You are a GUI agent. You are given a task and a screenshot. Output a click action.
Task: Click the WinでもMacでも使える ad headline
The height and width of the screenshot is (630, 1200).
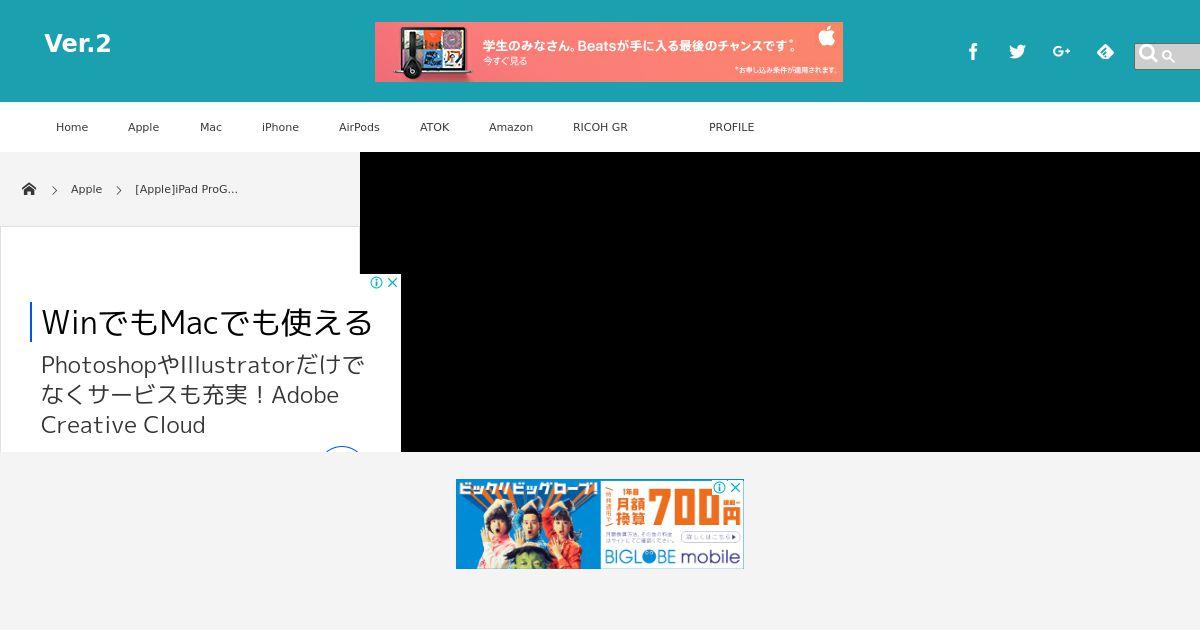point(207,322)
